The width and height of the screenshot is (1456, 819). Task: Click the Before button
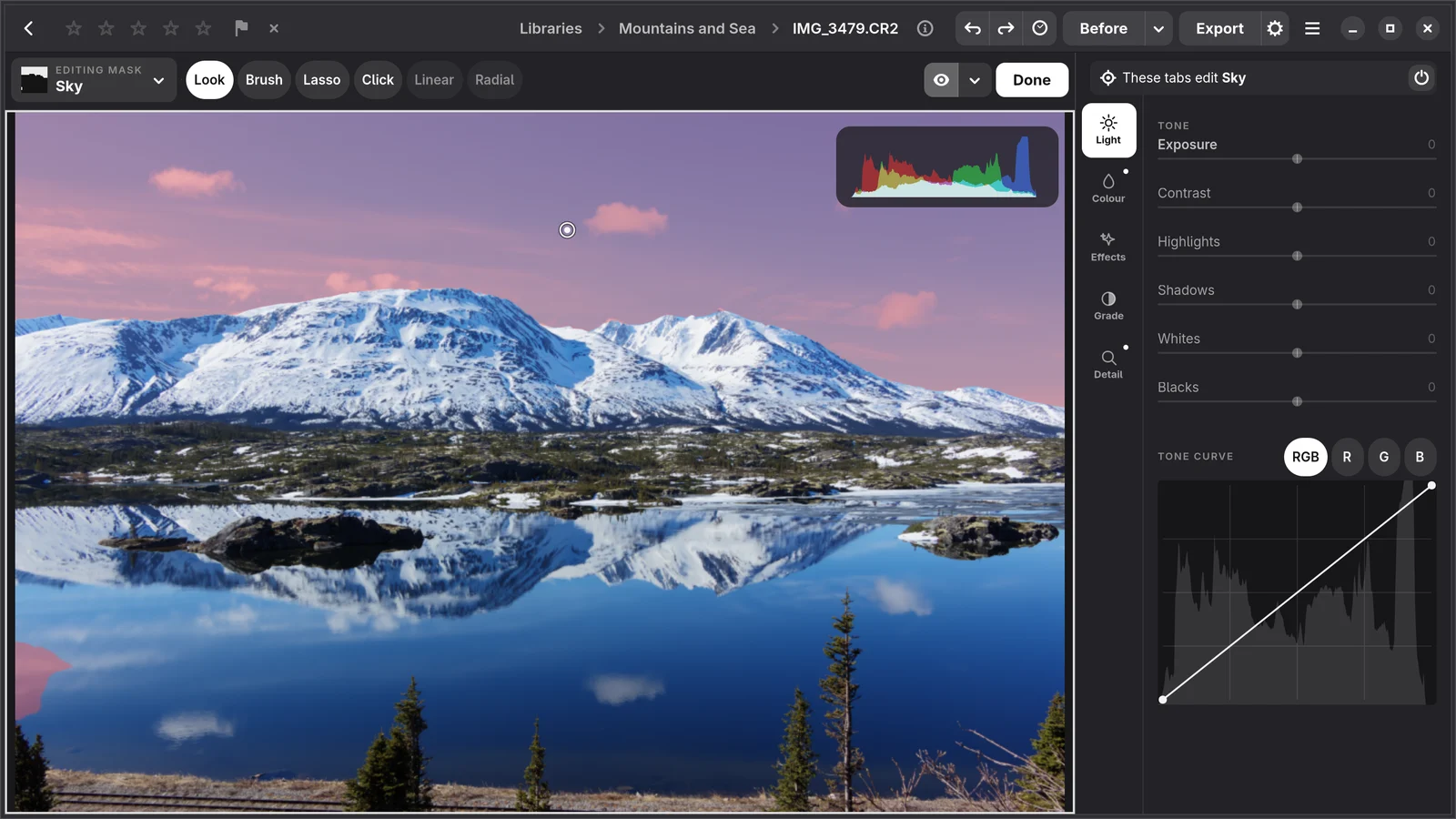(1103, 28)
